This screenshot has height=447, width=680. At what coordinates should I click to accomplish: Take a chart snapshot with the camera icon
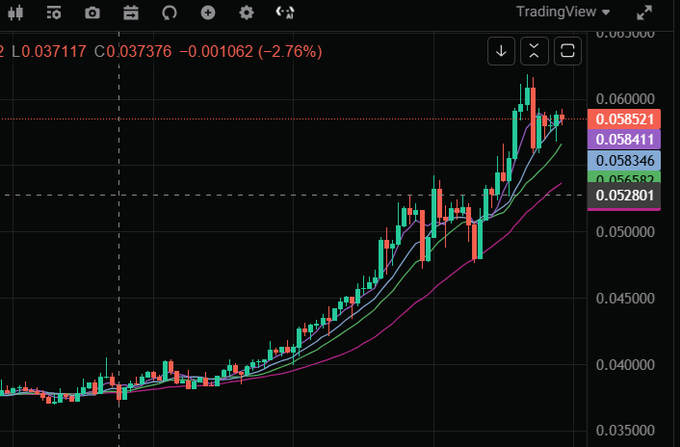92,13
